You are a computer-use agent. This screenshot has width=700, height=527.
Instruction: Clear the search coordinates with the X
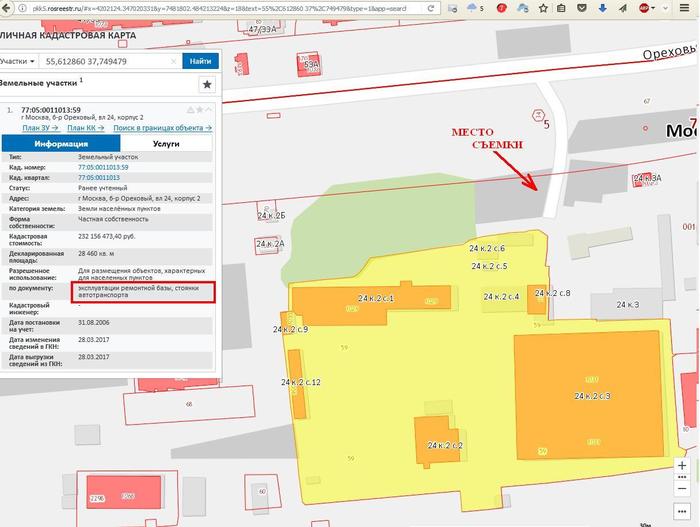tap(173, 62)
